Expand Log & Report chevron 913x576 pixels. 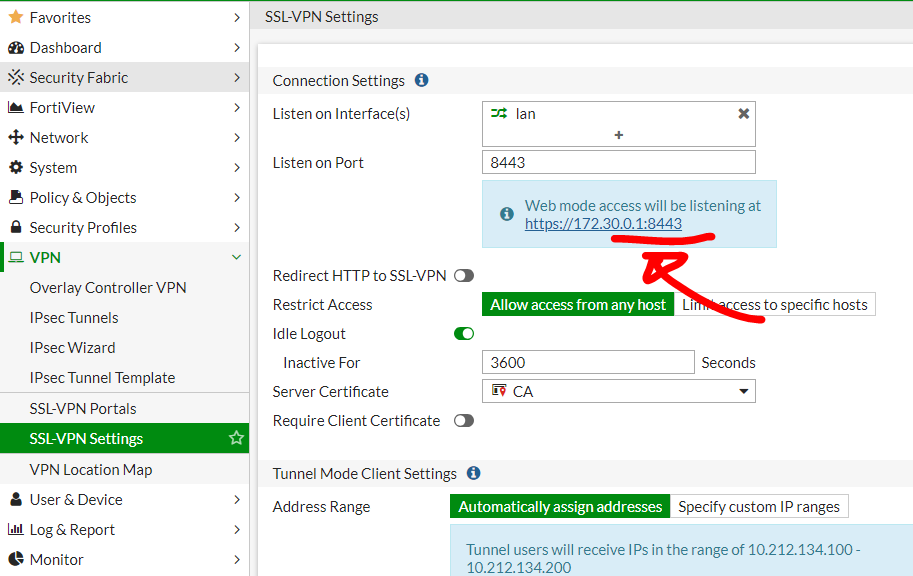[236, 529]
